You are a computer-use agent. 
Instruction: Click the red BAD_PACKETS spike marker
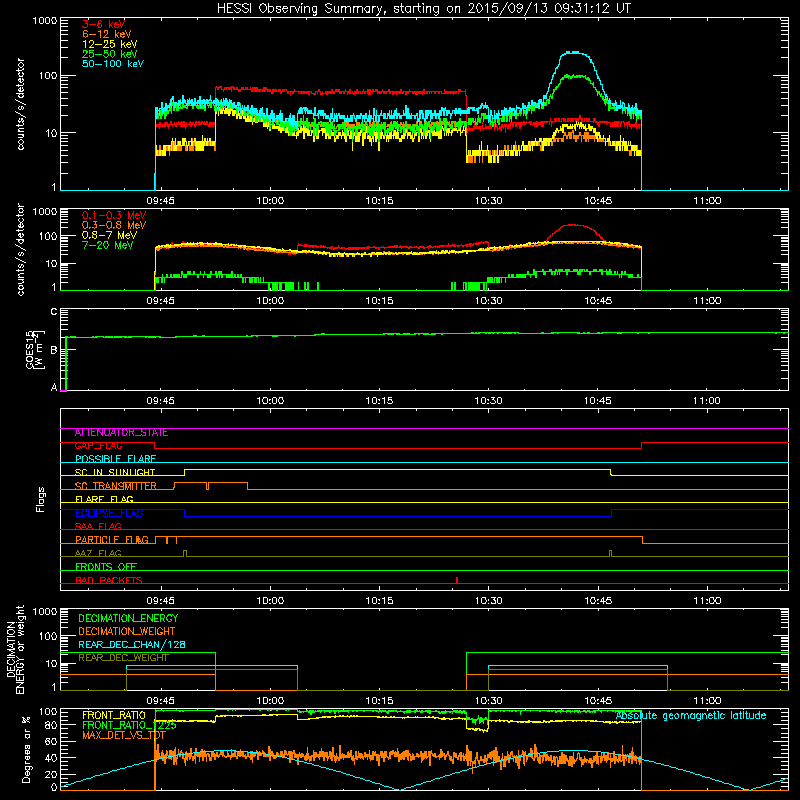click(457, 580)
